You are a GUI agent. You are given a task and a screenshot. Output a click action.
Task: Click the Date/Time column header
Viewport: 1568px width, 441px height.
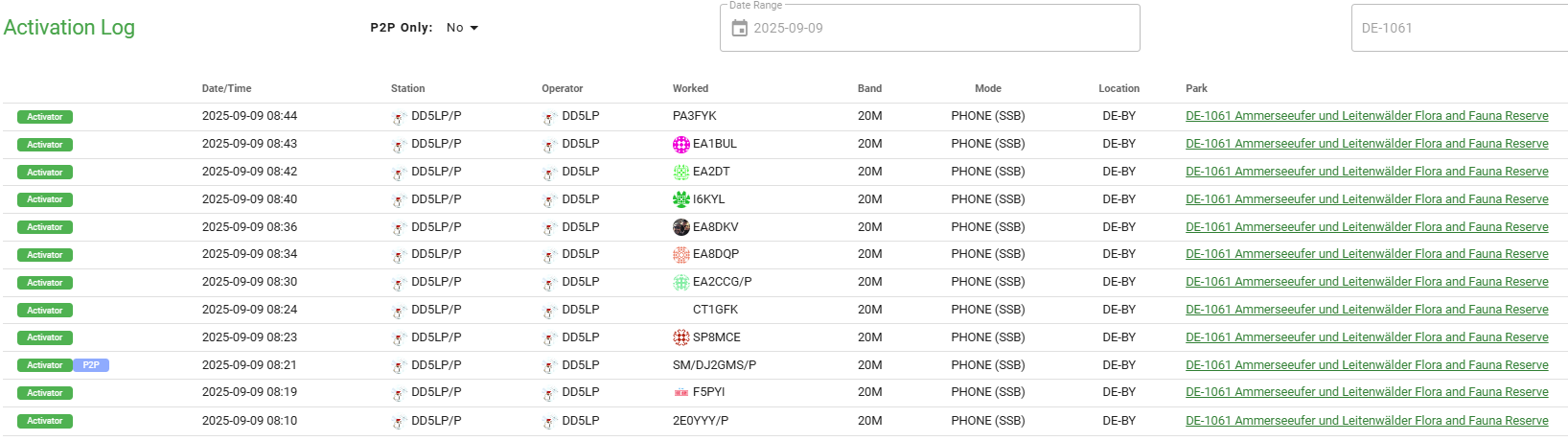(227, 88)
